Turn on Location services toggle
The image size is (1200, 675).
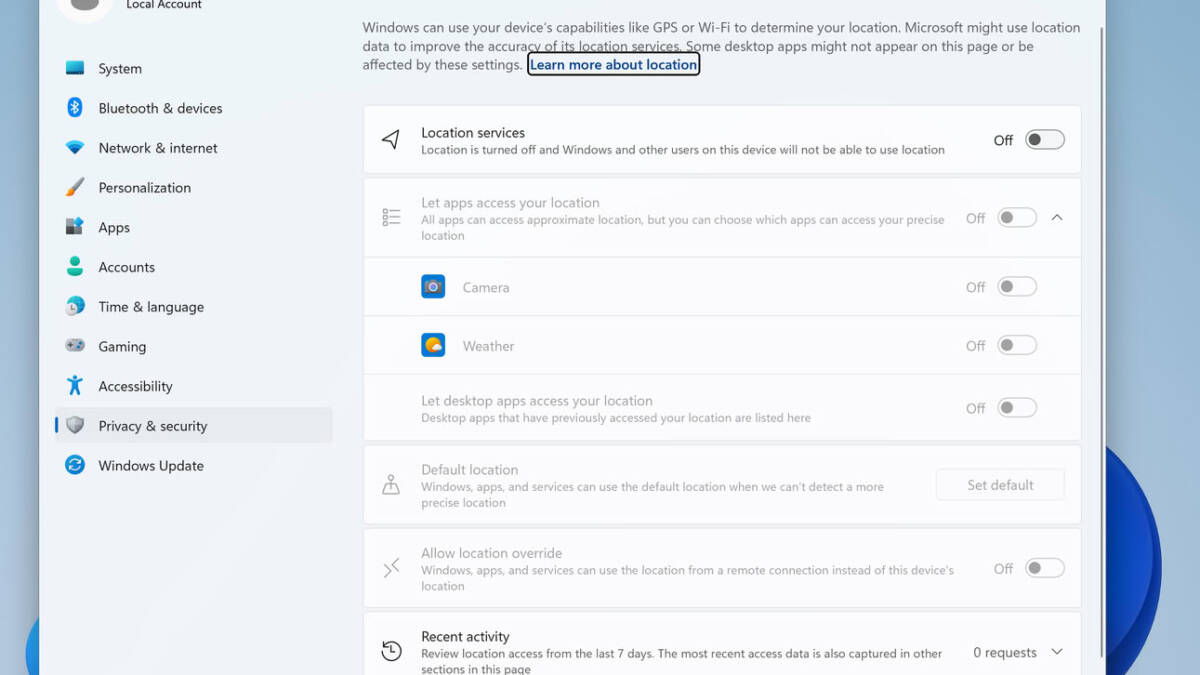[1045, 140]
